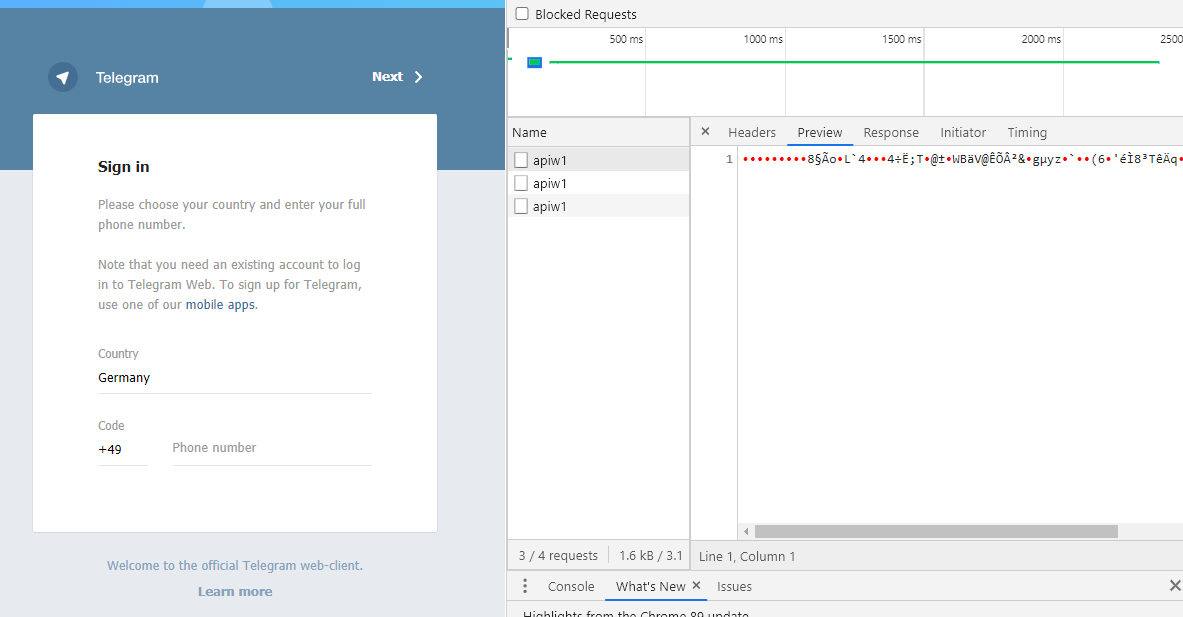Click the horizontal scrollbar thumb in preview
Viewport: 1183px width, 617px height.
pos(936,532)
